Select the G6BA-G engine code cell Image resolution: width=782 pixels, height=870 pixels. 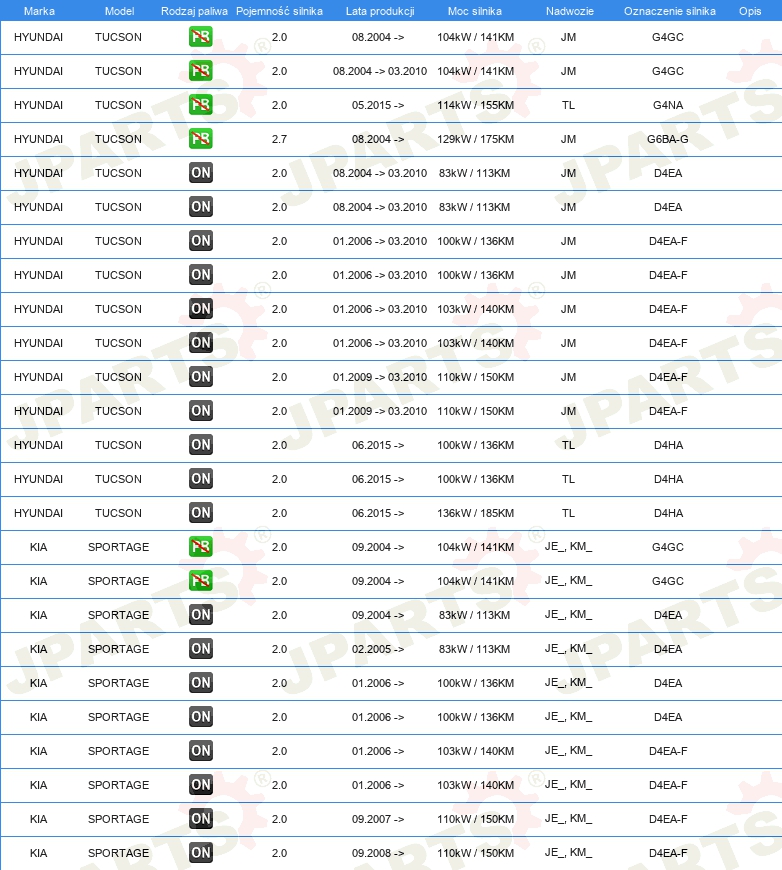668,139
